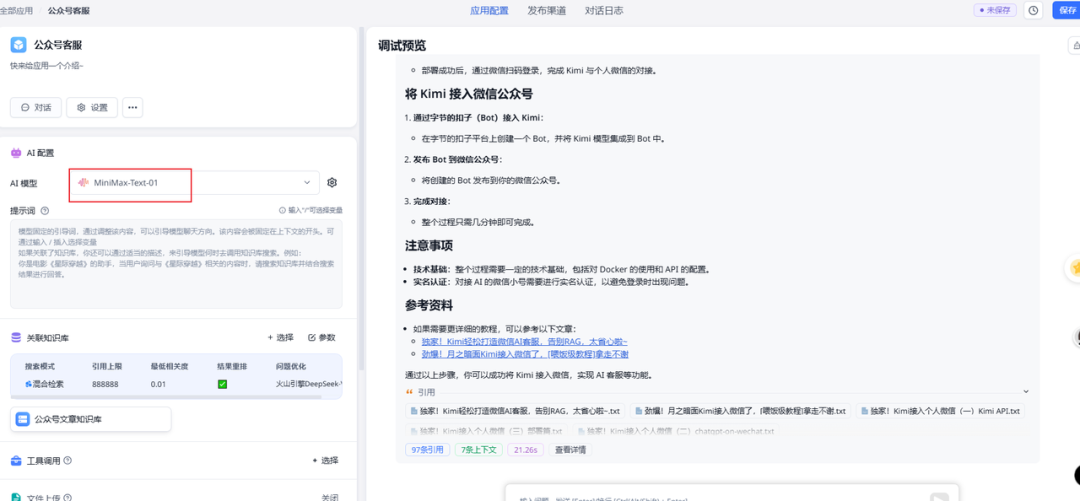Click the 公众号客服 app cube icon
The image size is (1080, 501).
click(18, 45)
